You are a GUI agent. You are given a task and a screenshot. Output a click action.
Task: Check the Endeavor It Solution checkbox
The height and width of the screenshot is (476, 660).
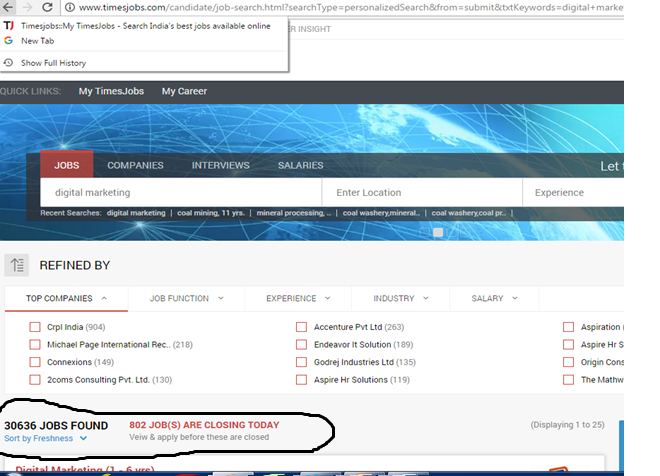[x=301, y=345]
